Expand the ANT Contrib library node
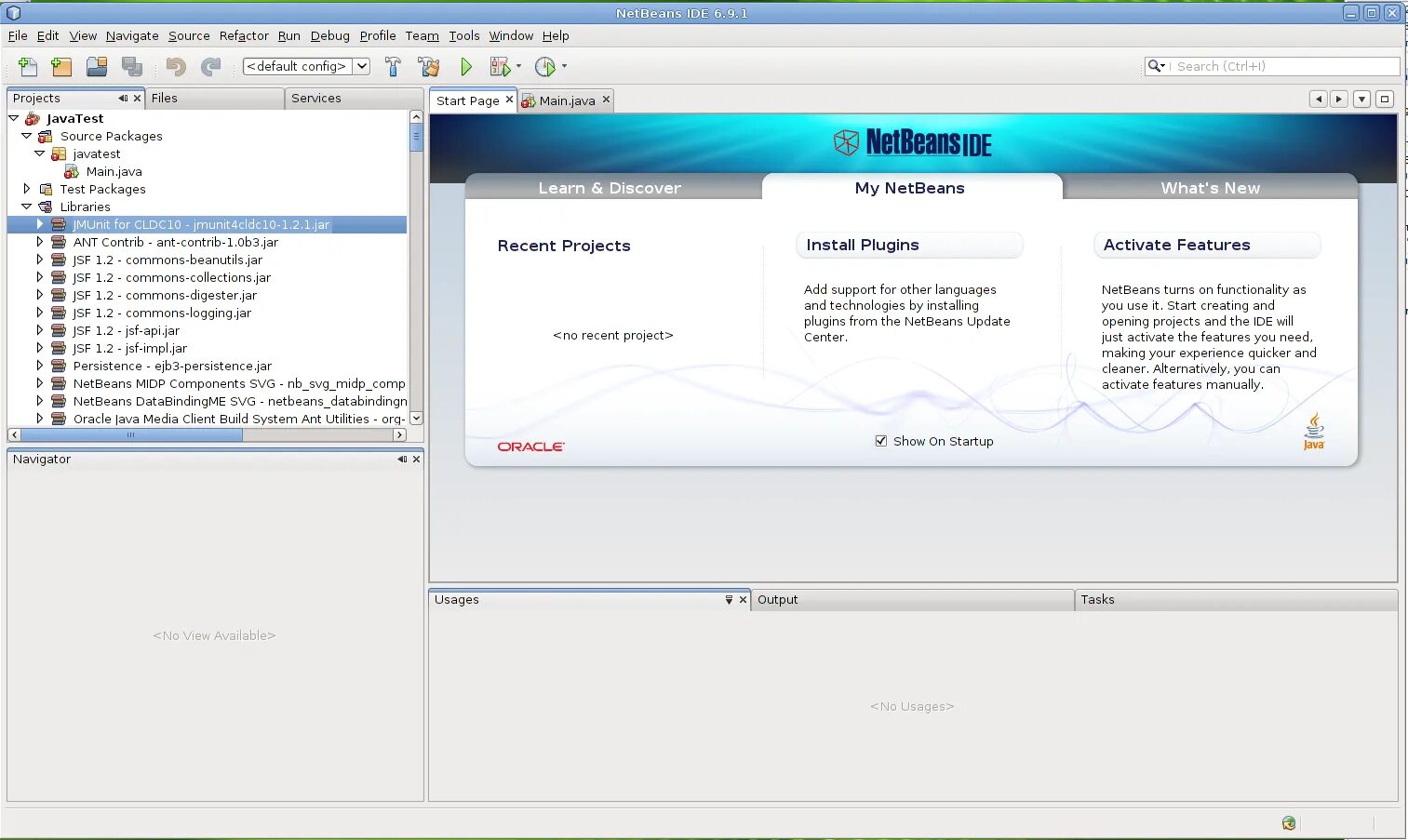The width and height of the screenshot is (1408, 840). (x=39, y=242)
